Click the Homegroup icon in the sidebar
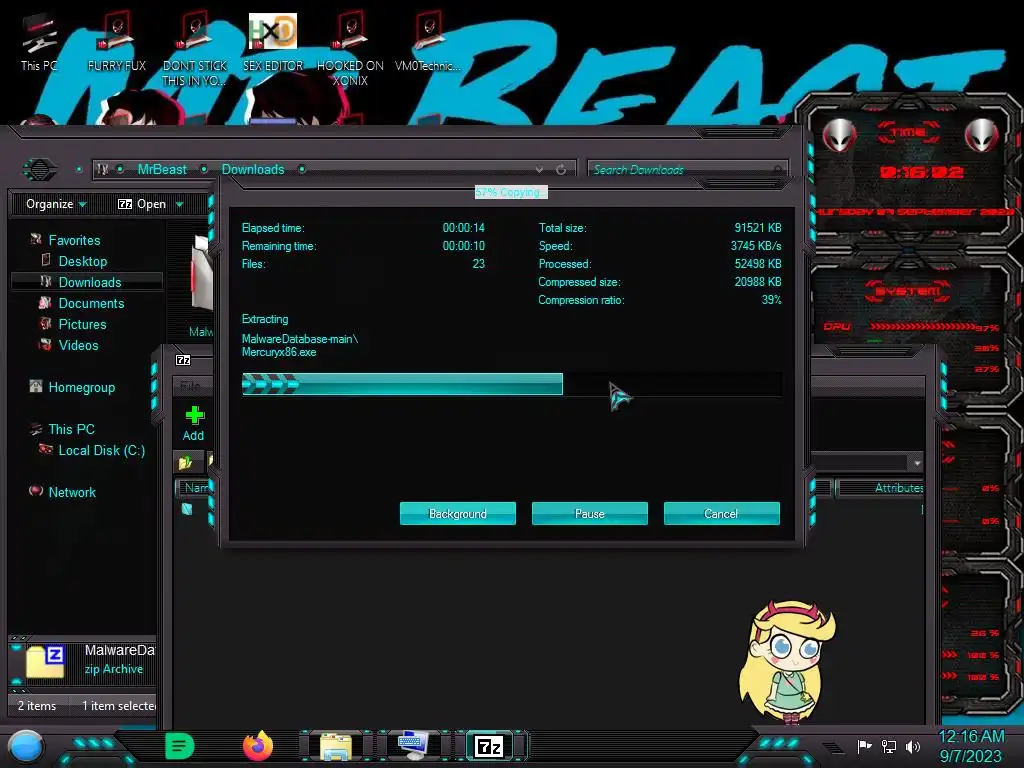 tap(36, 386)
